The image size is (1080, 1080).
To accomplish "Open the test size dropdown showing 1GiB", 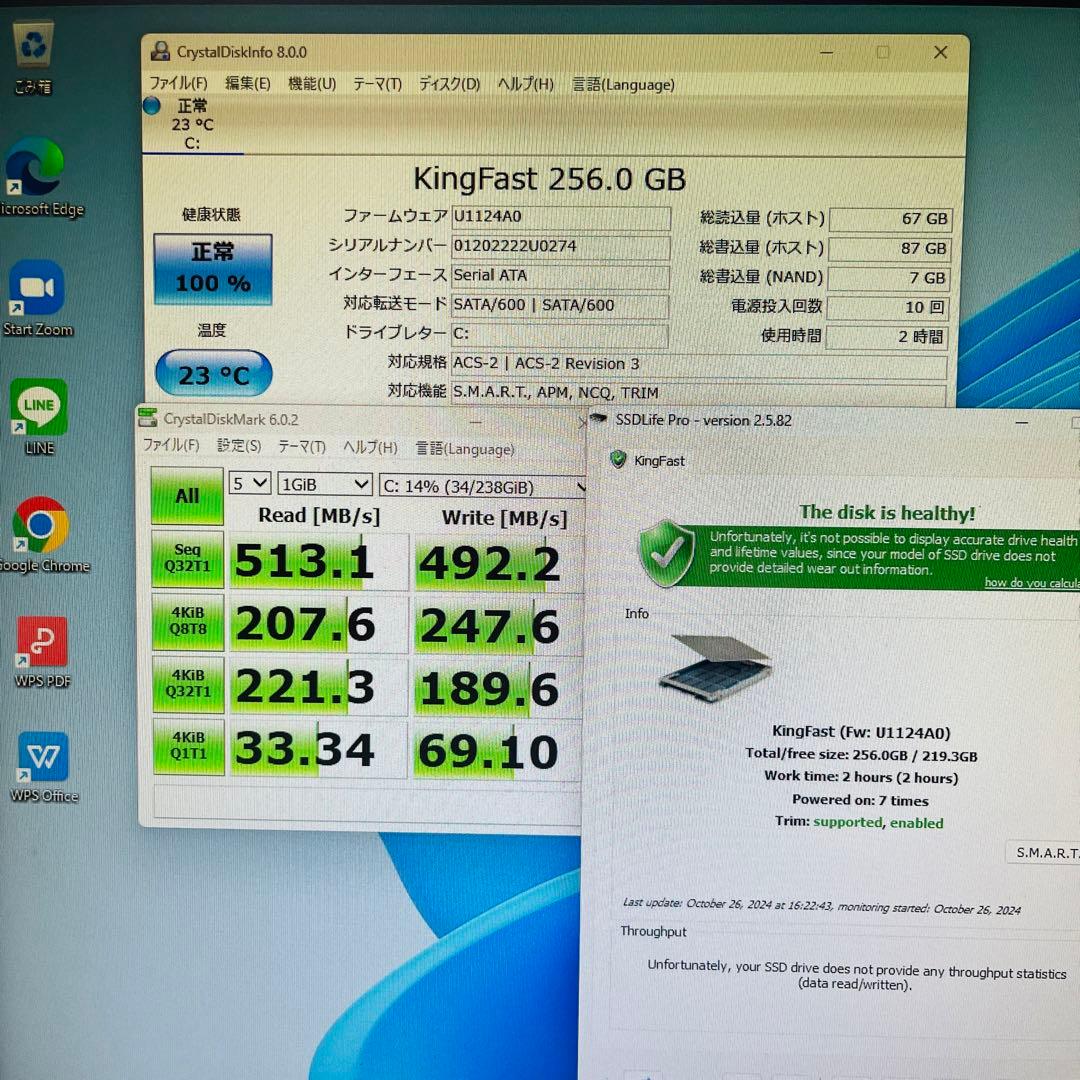I will tap(324, 484).
